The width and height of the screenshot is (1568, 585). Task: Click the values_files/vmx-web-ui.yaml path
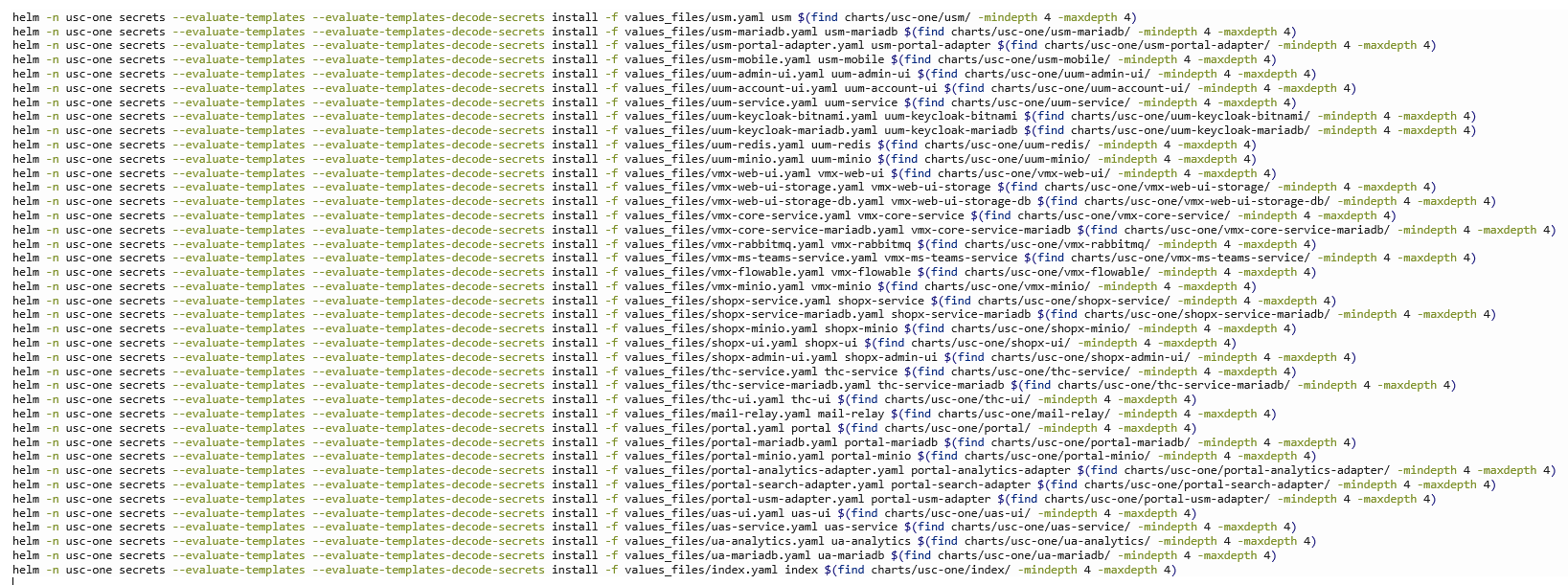tap(717, 173)
